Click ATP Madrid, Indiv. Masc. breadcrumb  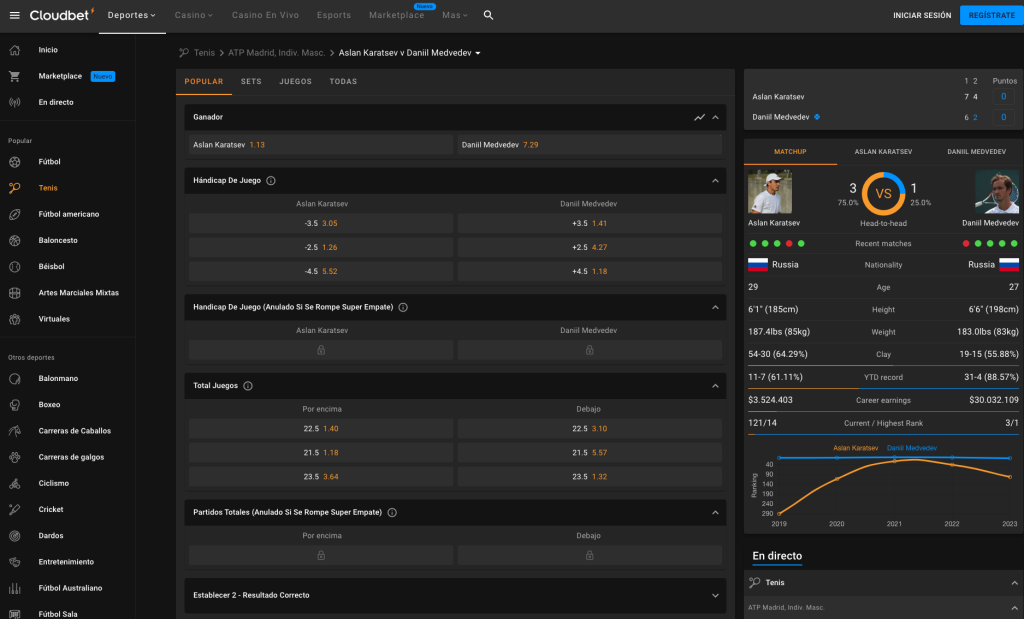coord(276,53)
